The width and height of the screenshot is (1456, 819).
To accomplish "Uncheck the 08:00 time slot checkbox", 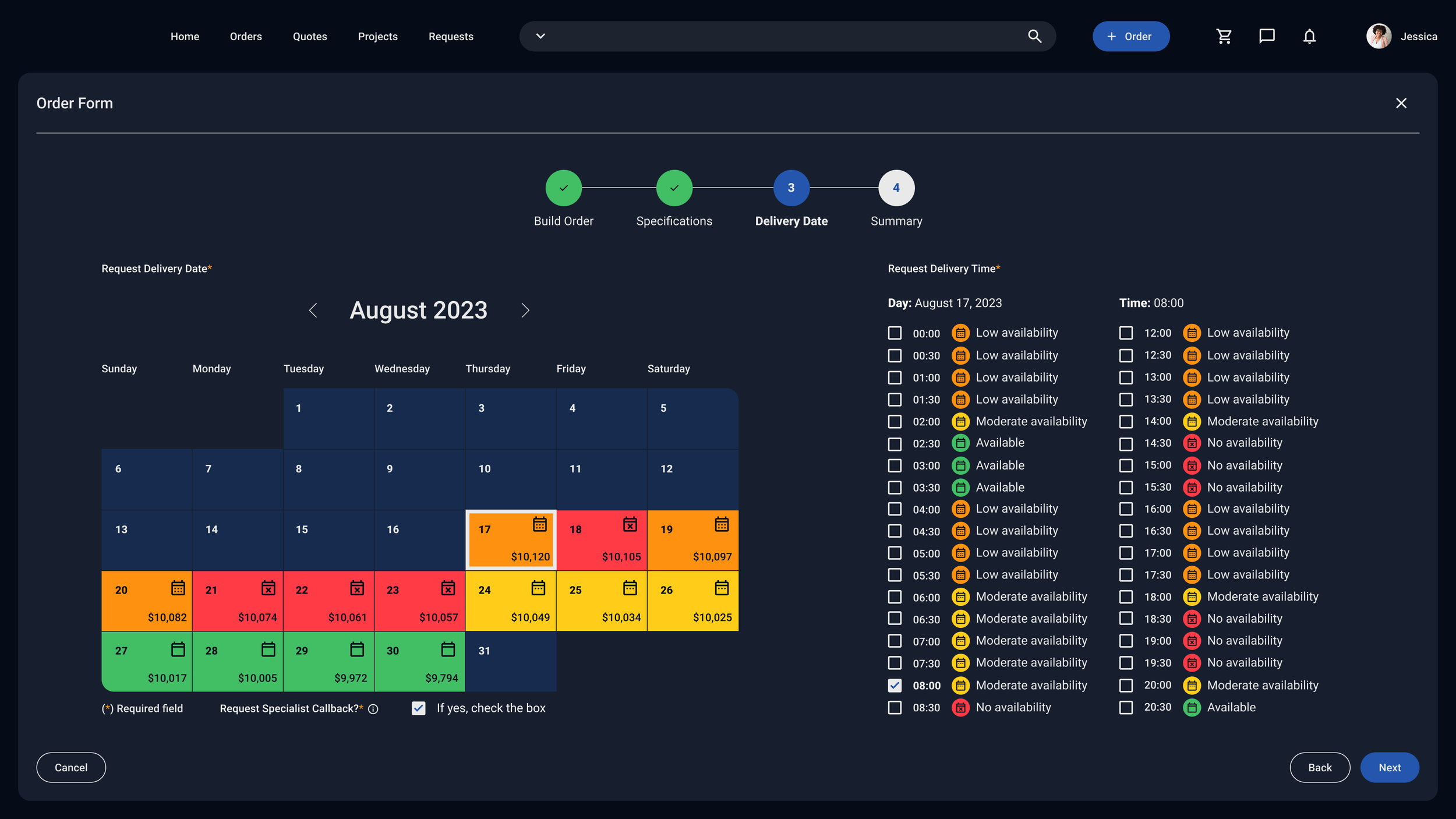I will click(895, 686).
